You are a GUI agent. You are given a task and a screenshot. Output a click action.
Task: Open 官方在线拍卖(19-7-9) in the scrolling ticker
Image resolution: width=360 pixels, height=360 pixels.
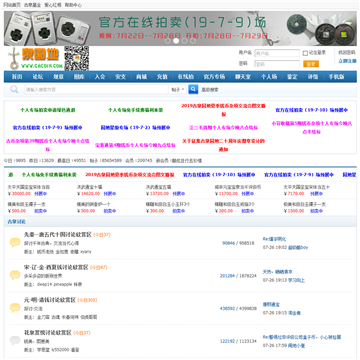click(299, 175)
